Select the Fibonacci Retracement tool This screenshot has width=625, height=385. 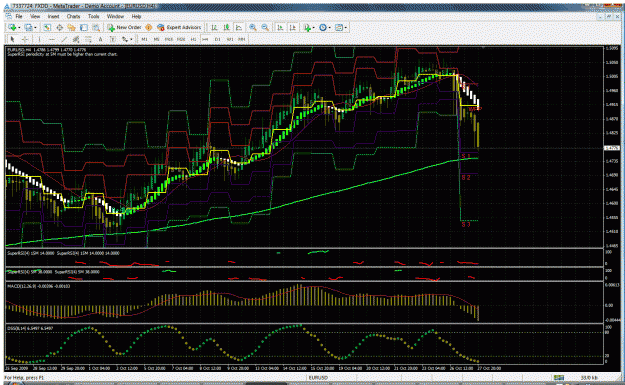[88, 39]
